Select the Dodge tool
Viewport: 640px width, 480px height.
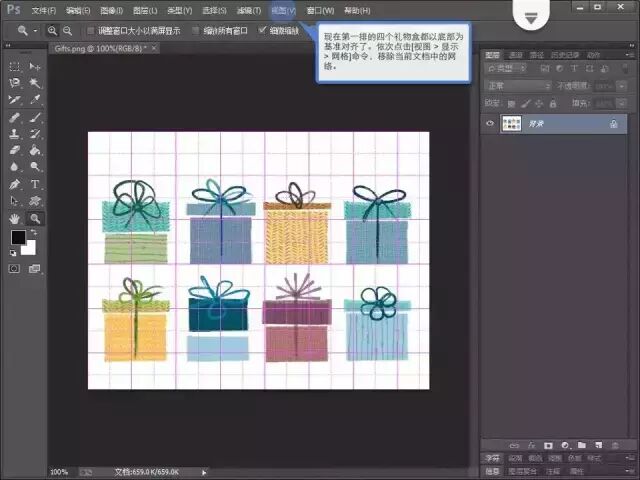click(35, 167)
